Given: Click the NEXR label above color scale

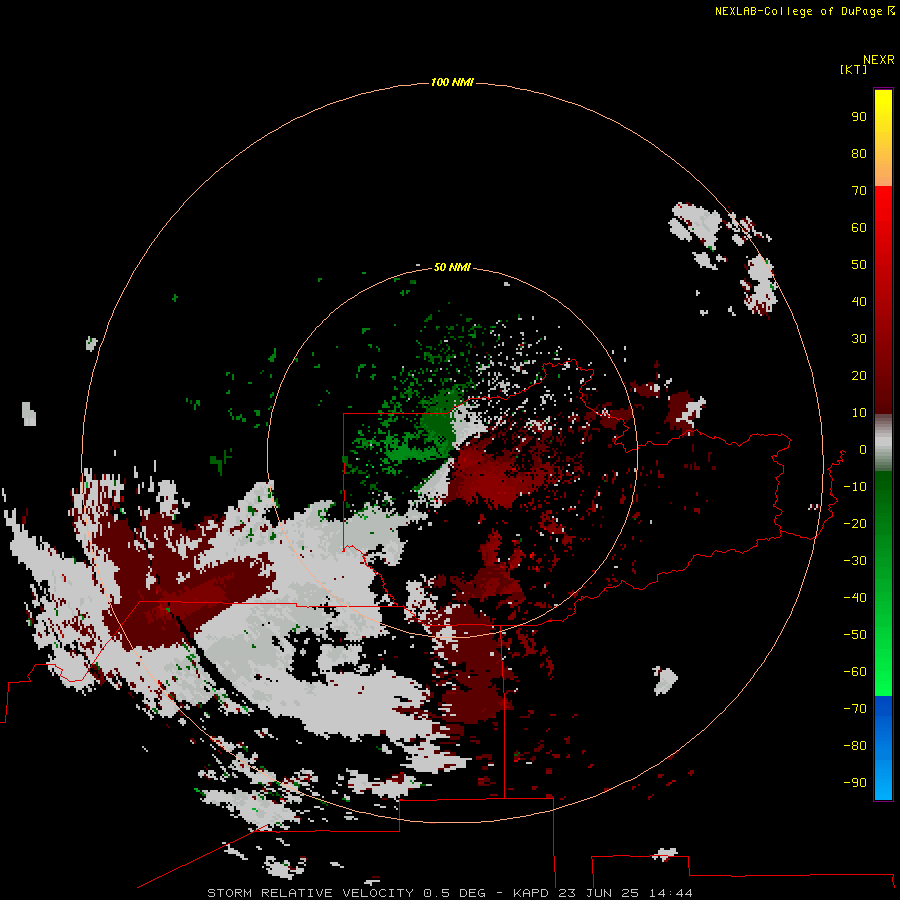Looking at the screenshot, I should [879, 60].
